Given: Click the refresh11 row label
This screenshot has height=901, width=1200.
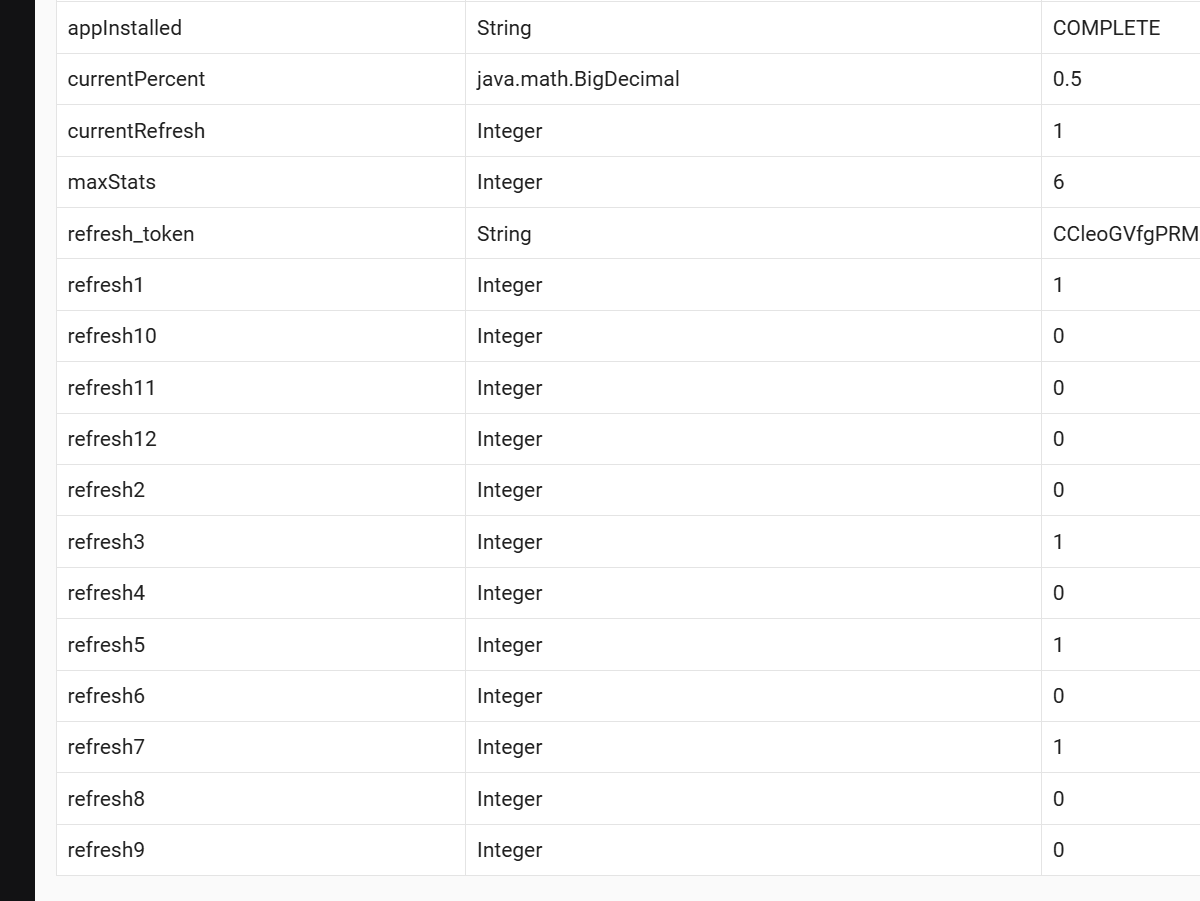Looking at the screenshot, I should [112, 388].
